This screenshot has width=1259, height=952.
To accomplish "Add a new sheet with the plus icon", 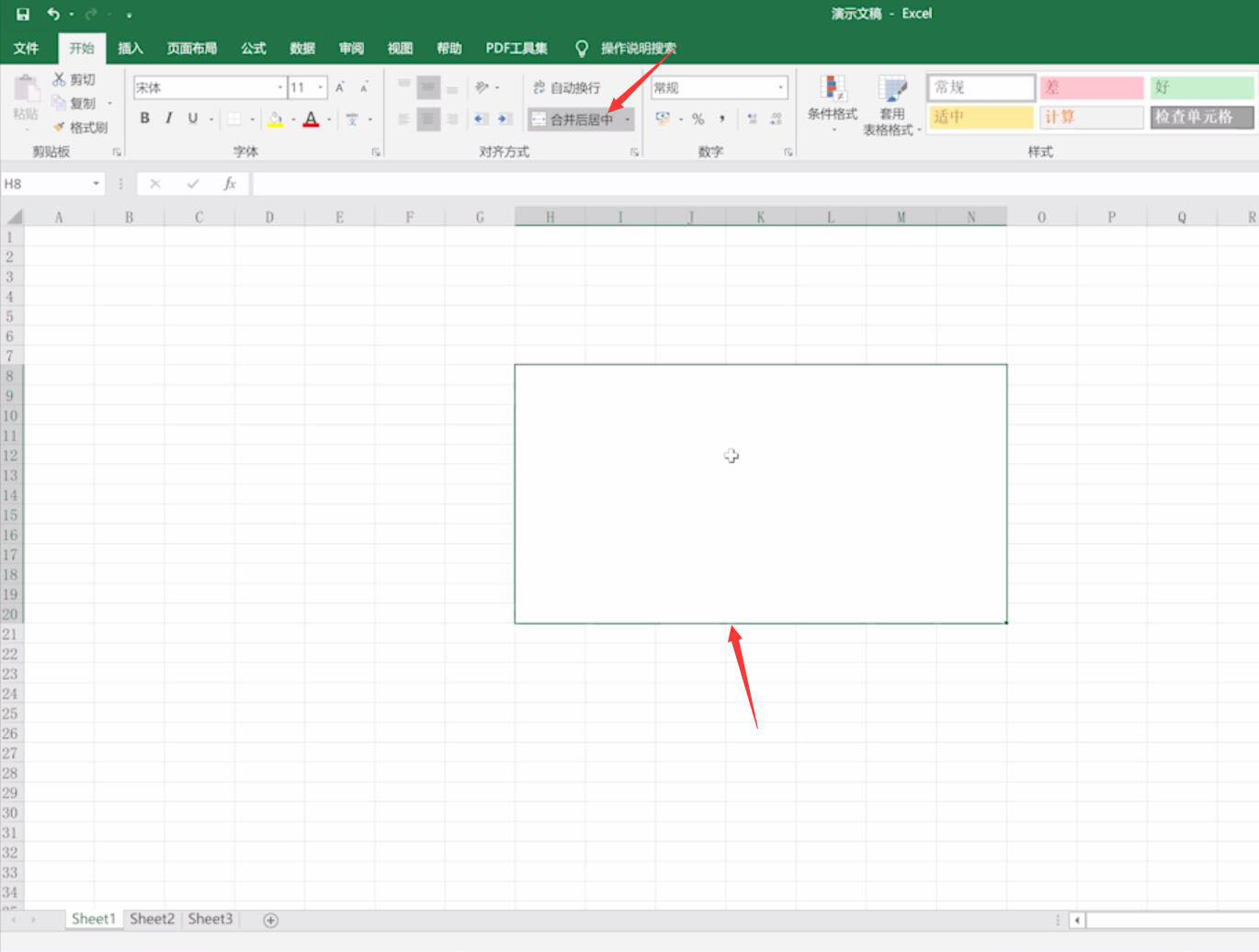I will (271, 920).
